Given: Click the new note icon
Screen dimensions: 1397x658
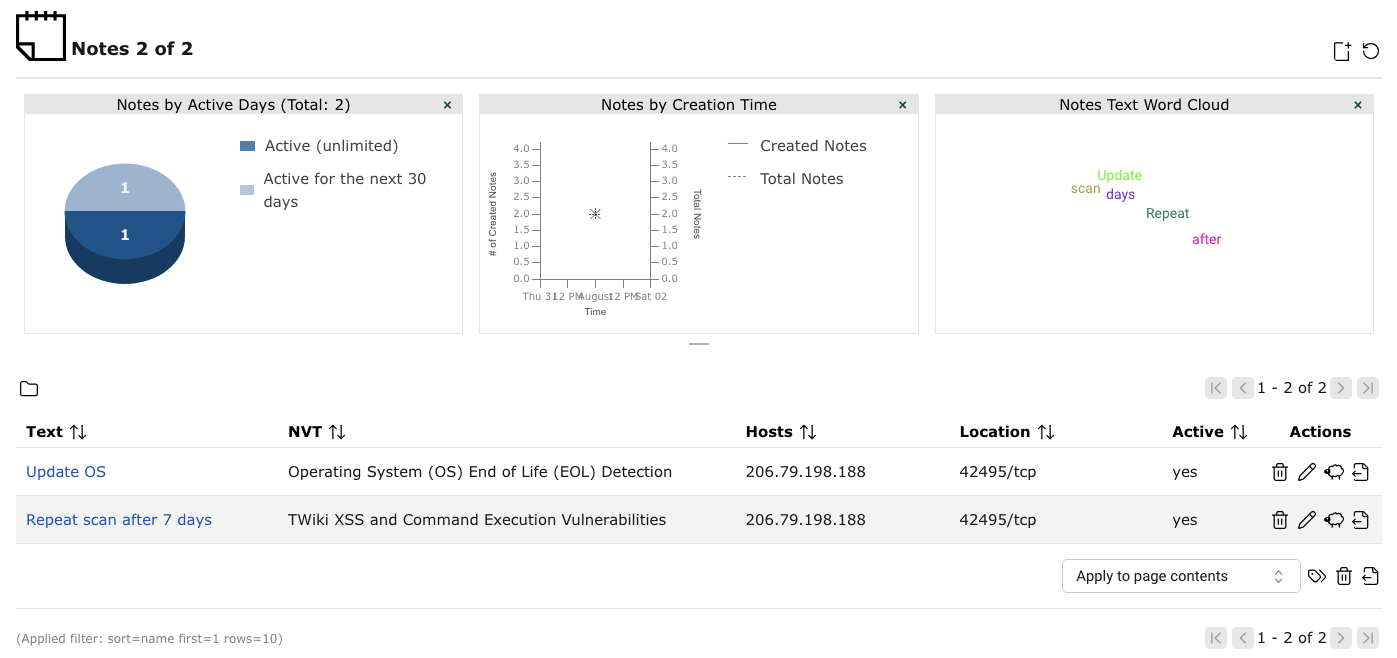Looking at the screenshot, I should (1342, 52).
